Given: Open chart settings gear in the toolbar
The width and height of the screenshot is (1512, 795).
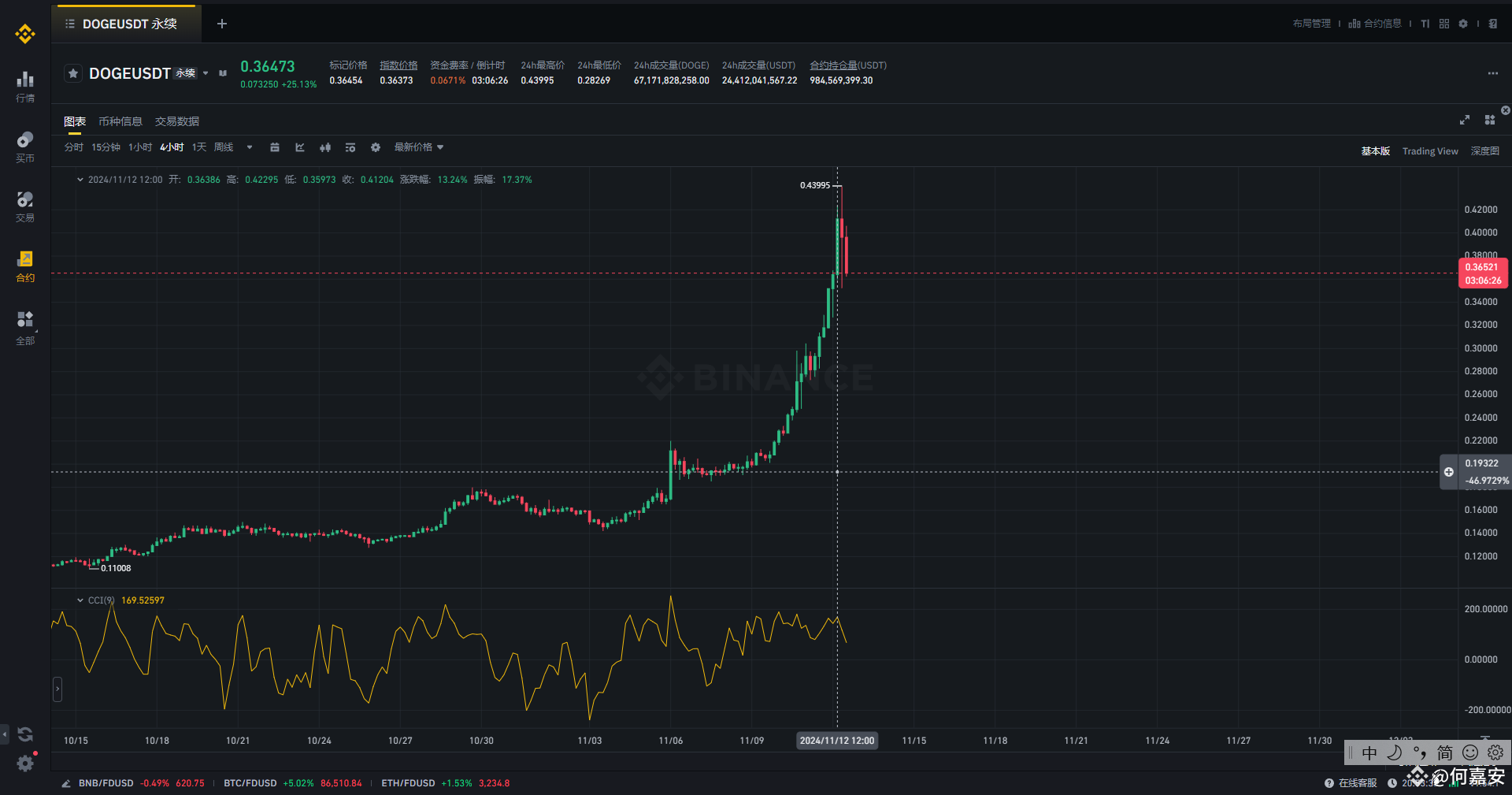Looking at the screenshot, I should 376,147.
